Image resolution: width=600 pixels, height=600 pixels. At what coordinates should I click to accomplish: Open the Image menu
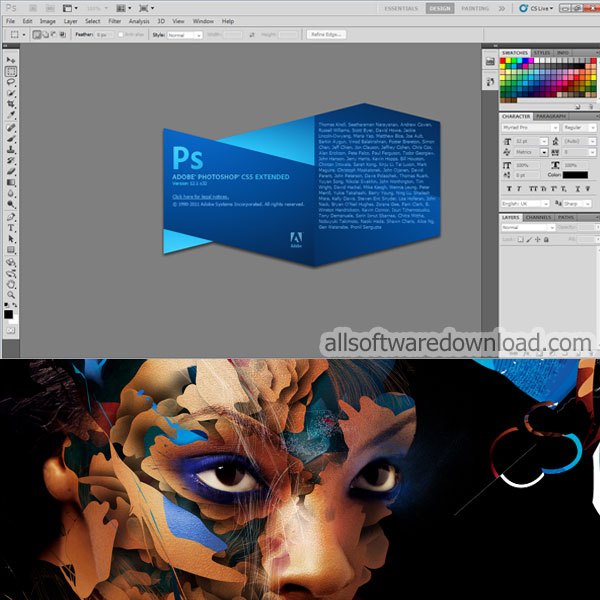47,21
